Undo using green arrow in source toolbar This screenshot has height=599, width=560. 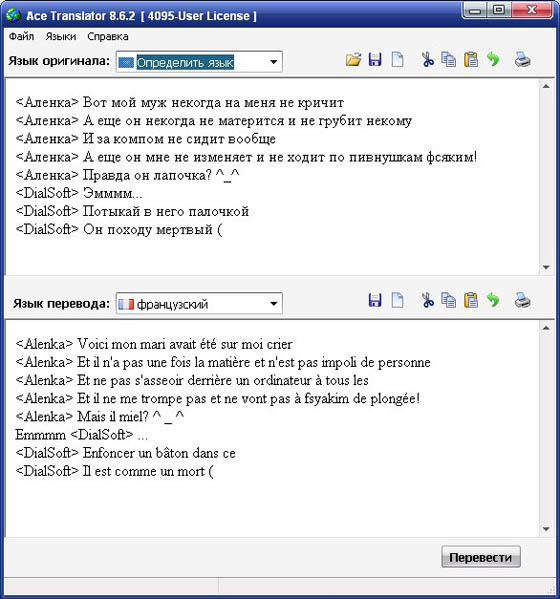click(493, 60)
